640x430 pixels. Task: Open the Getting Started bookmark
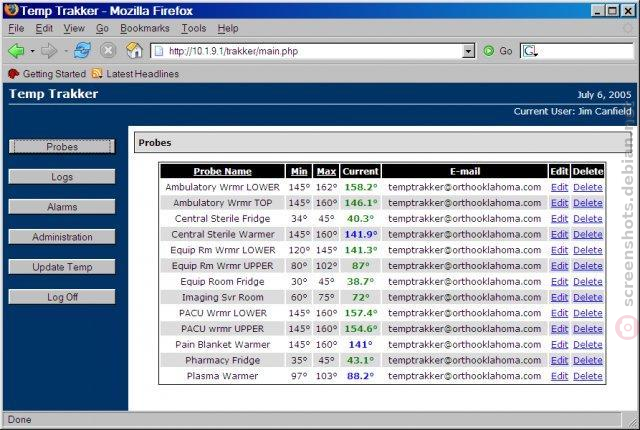click(x=47, y=74)
